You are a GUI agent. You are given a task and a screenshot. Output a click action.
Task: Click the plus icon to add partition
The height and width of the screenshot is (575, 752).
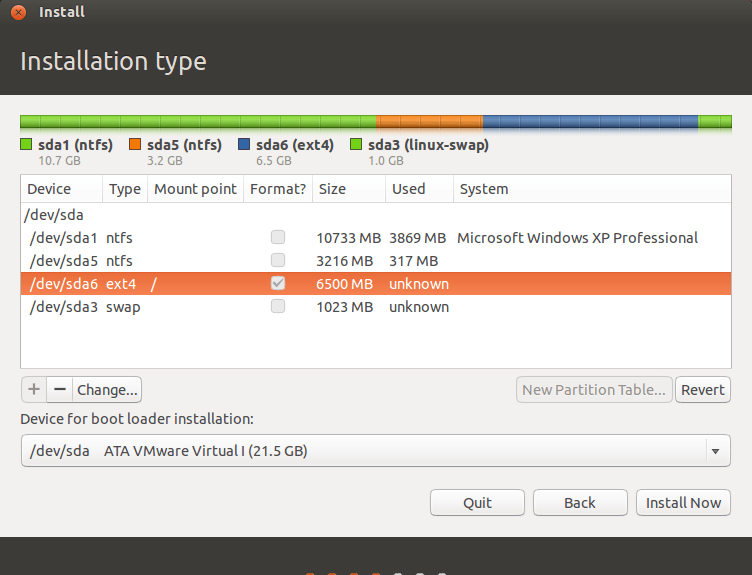pyautogui.click(x=33, y=389)
